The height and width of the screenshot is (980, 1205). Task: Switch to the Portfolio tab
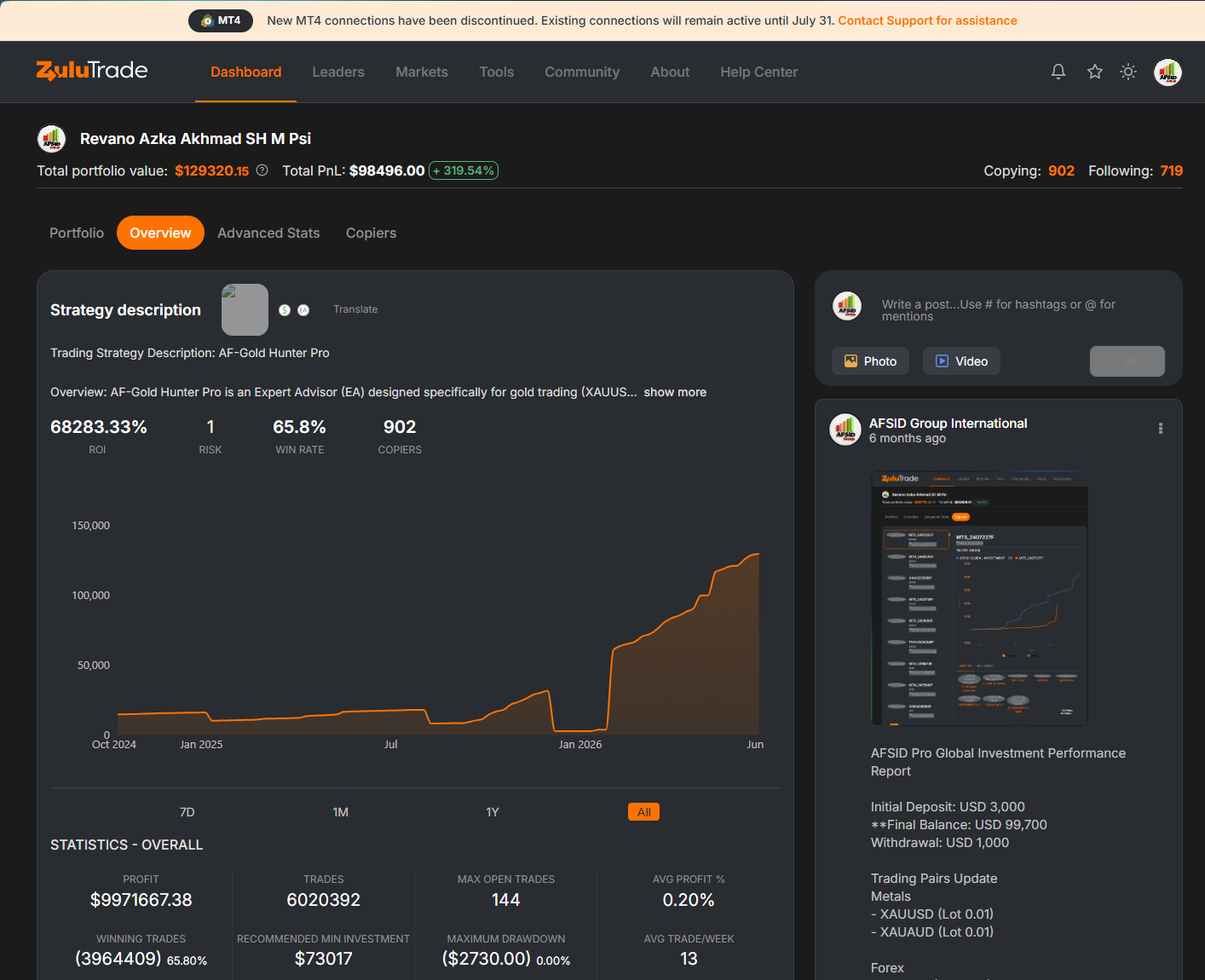[77, 233]
